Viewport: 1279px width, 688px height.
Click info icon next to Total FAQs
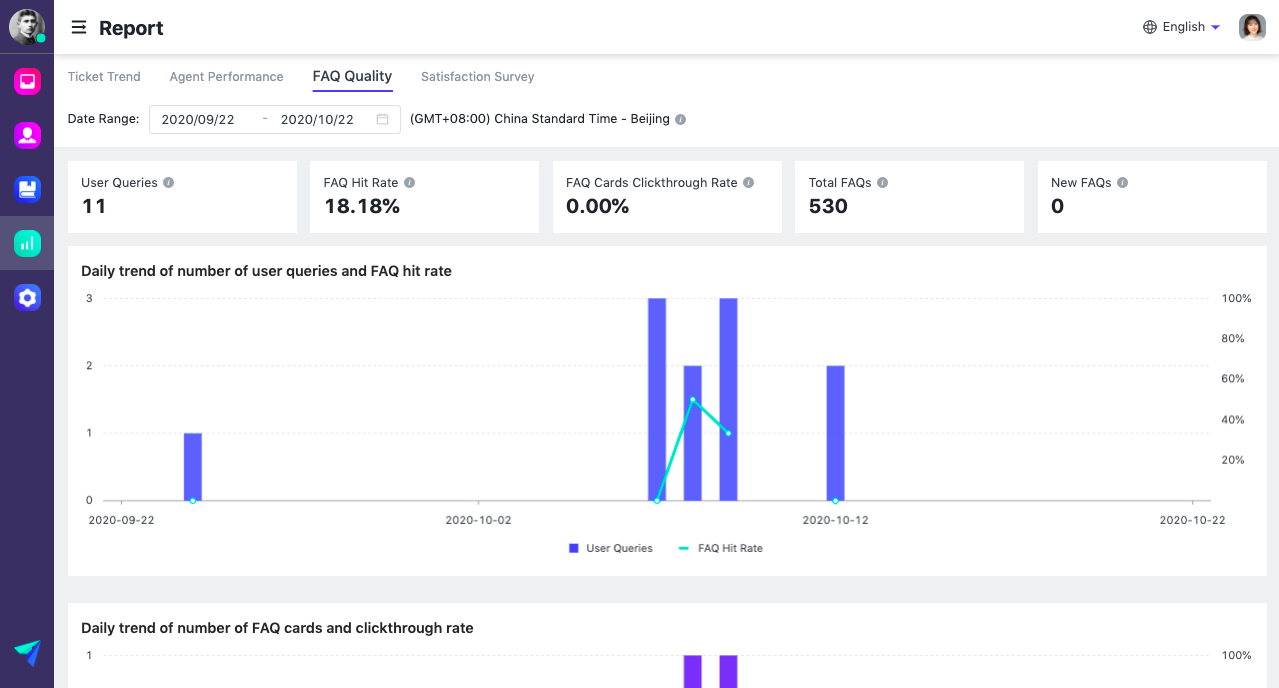click(883, 183)
